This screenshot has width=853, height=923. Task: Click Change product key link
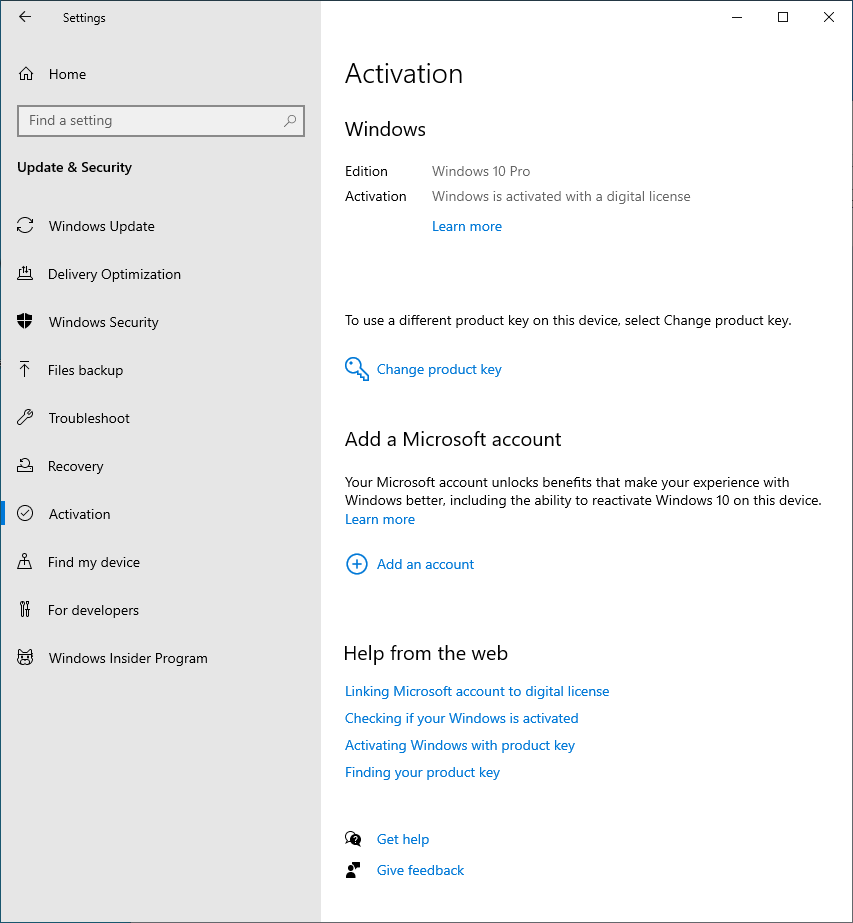pos(439,369)
